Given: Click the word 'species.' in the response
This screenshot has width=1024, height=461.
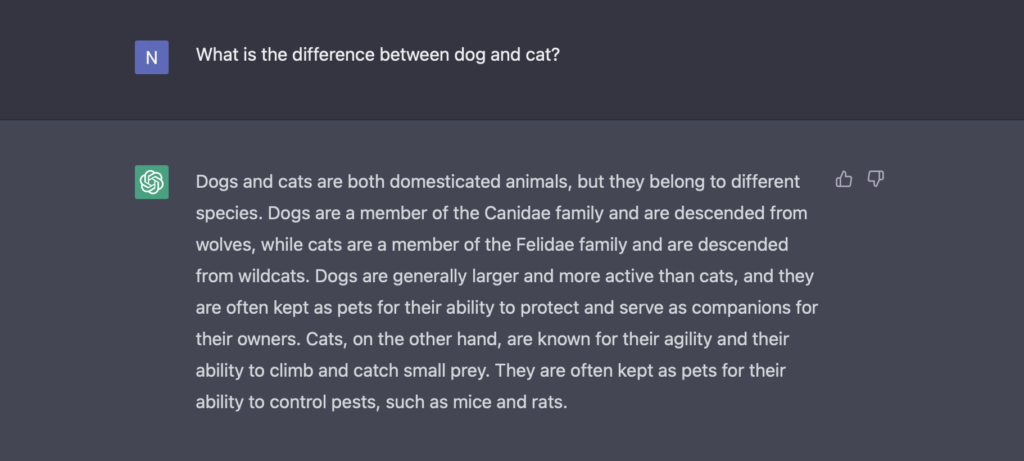Looking at the screenshot, I should 229,214.
